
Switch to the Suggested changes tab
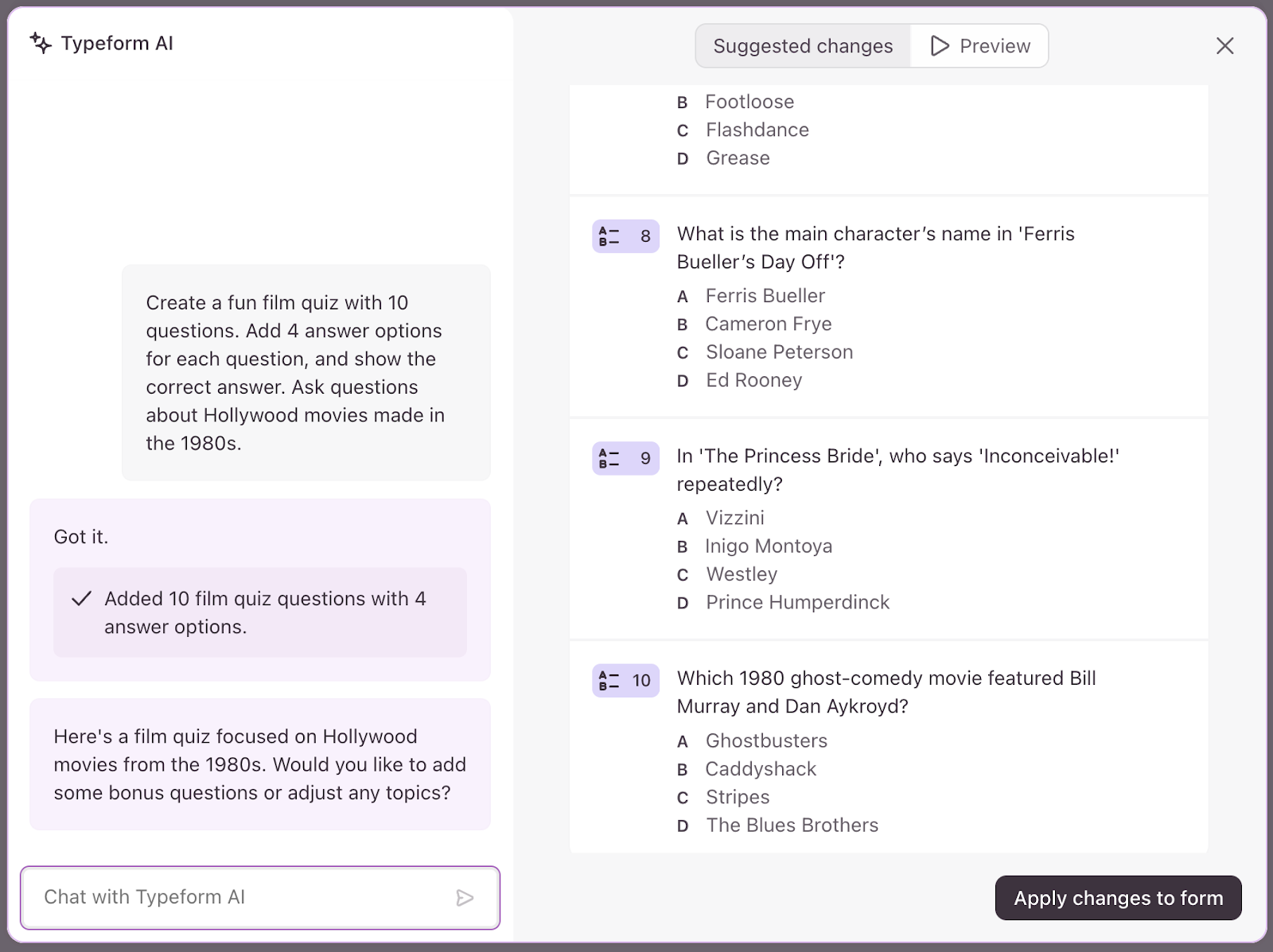[x=803, y=46]
